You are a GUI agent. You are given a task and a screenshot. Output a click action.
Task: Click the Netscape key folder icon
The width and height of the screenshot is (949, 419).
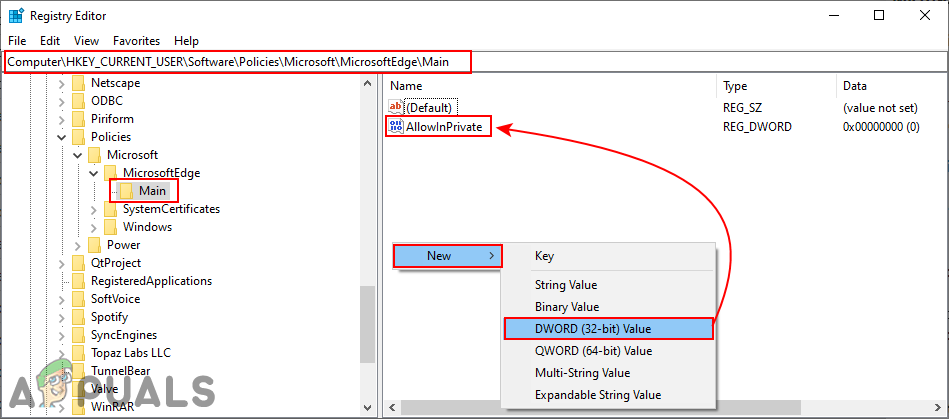tap(78, 83)
